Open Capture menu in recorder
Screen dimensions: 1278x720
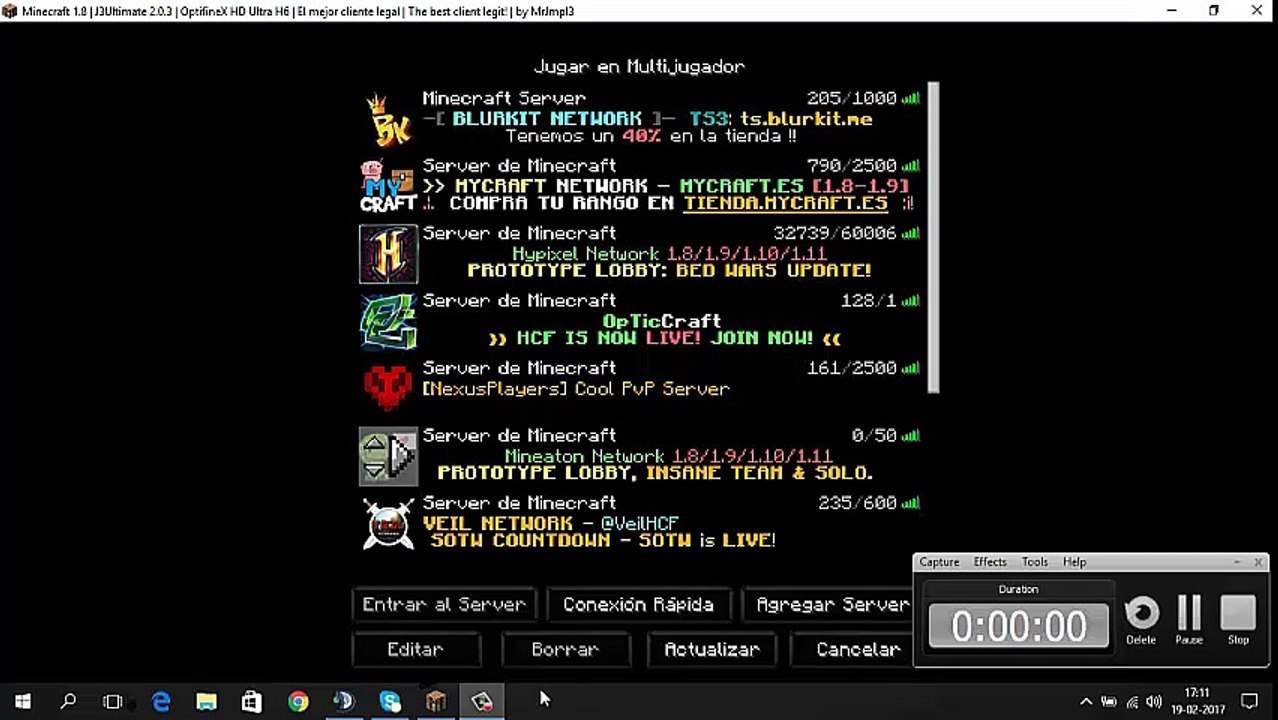point(939,562)
